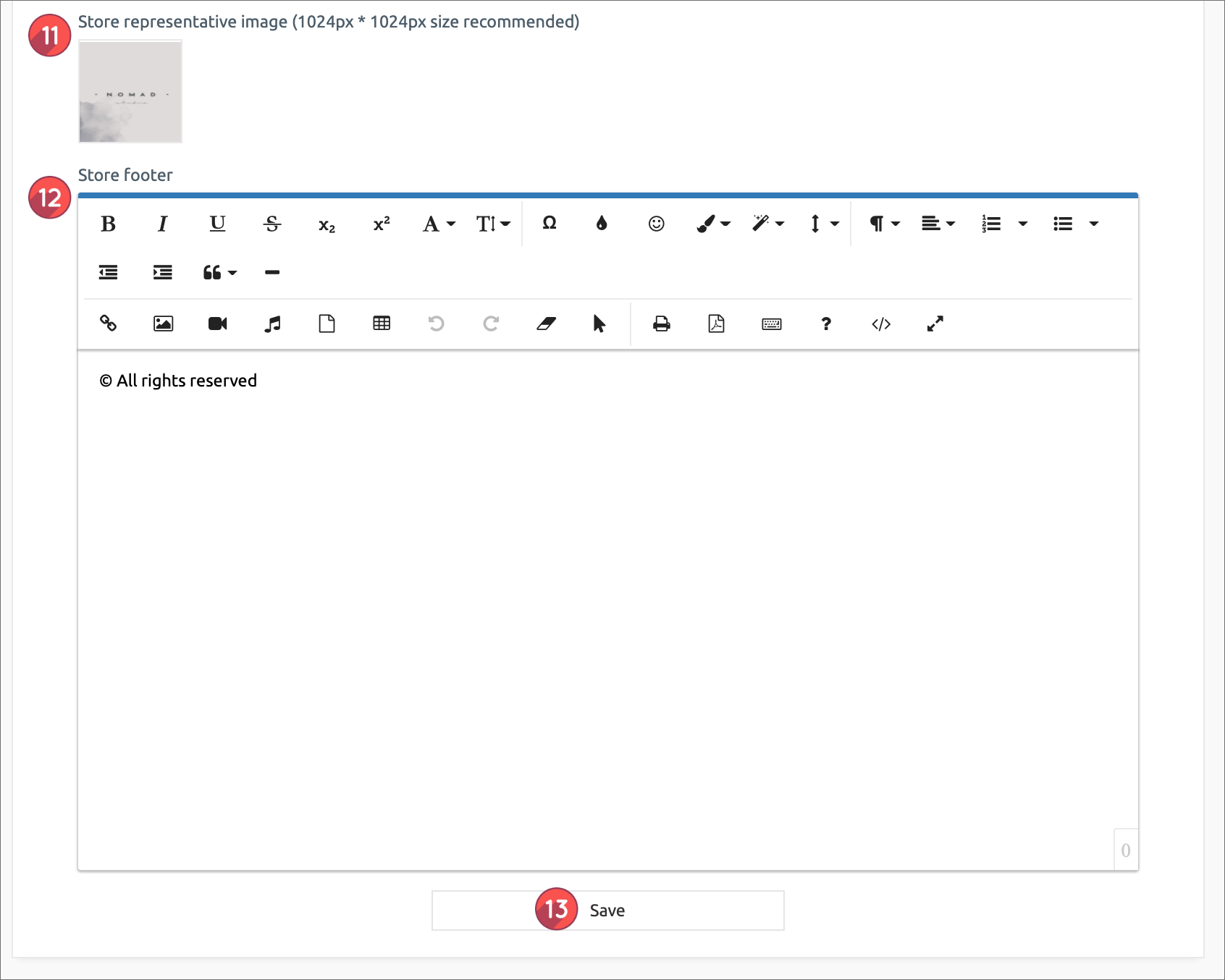
Task: Toggle bold formatting in footer editor
Action: (109, 224)
